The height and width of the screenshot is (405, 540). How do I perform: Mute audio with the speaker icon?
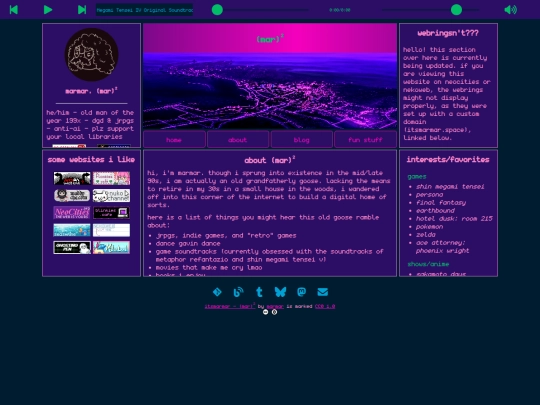coord(510,10)
